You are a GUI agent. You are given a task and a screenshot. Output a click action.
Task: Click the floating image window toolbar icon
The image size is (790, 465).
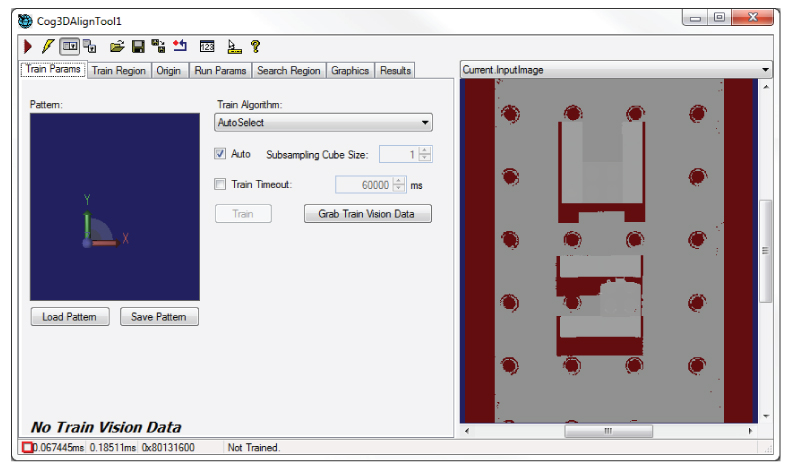click(90, 46)
